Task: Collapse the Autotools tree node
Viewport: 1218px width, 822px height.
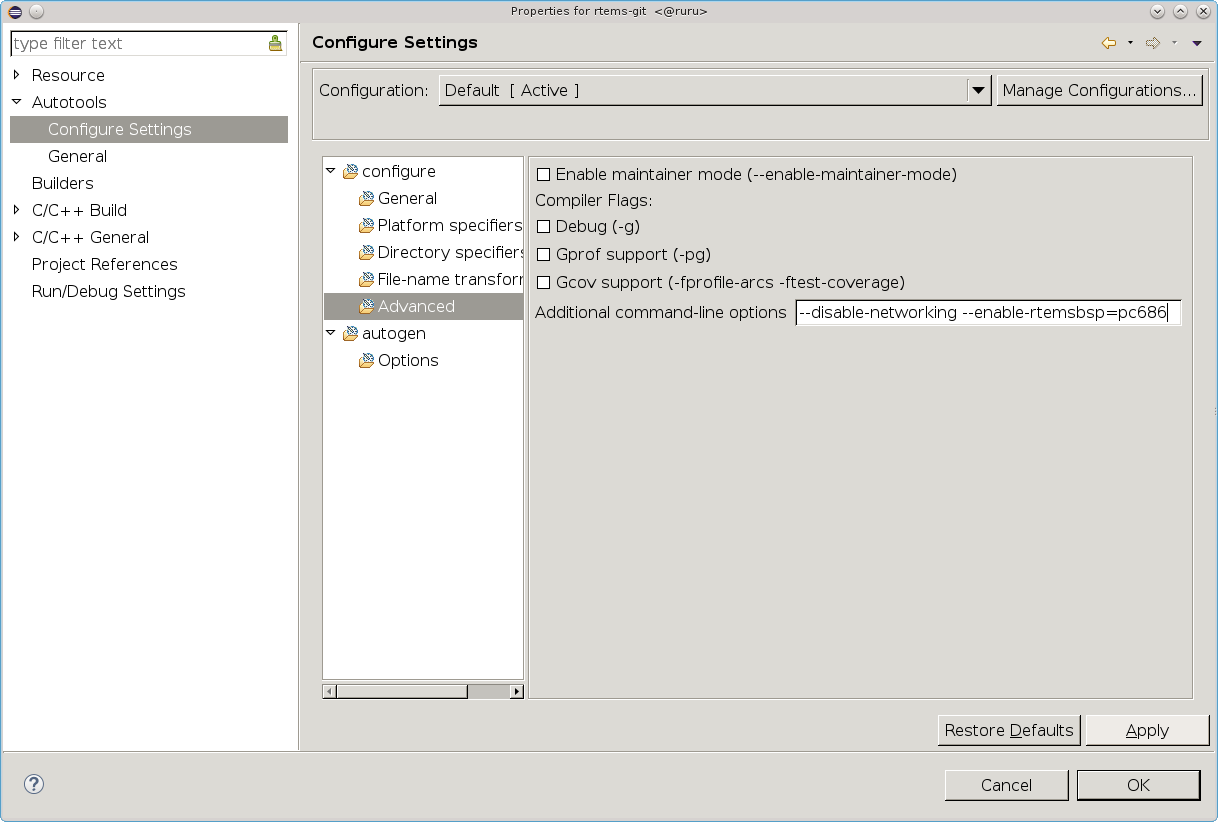Action: click(16, 102)
